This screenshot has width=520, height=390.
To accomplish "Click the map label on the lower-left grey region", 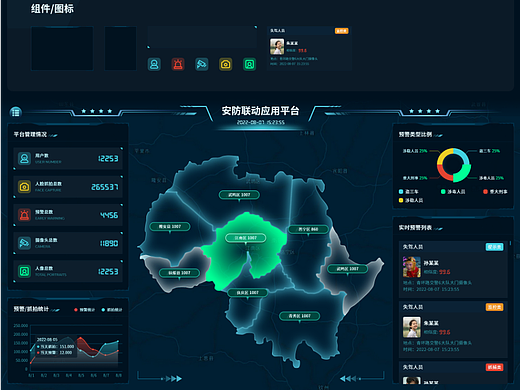I will pyautogui.click(x=179, y=273).
